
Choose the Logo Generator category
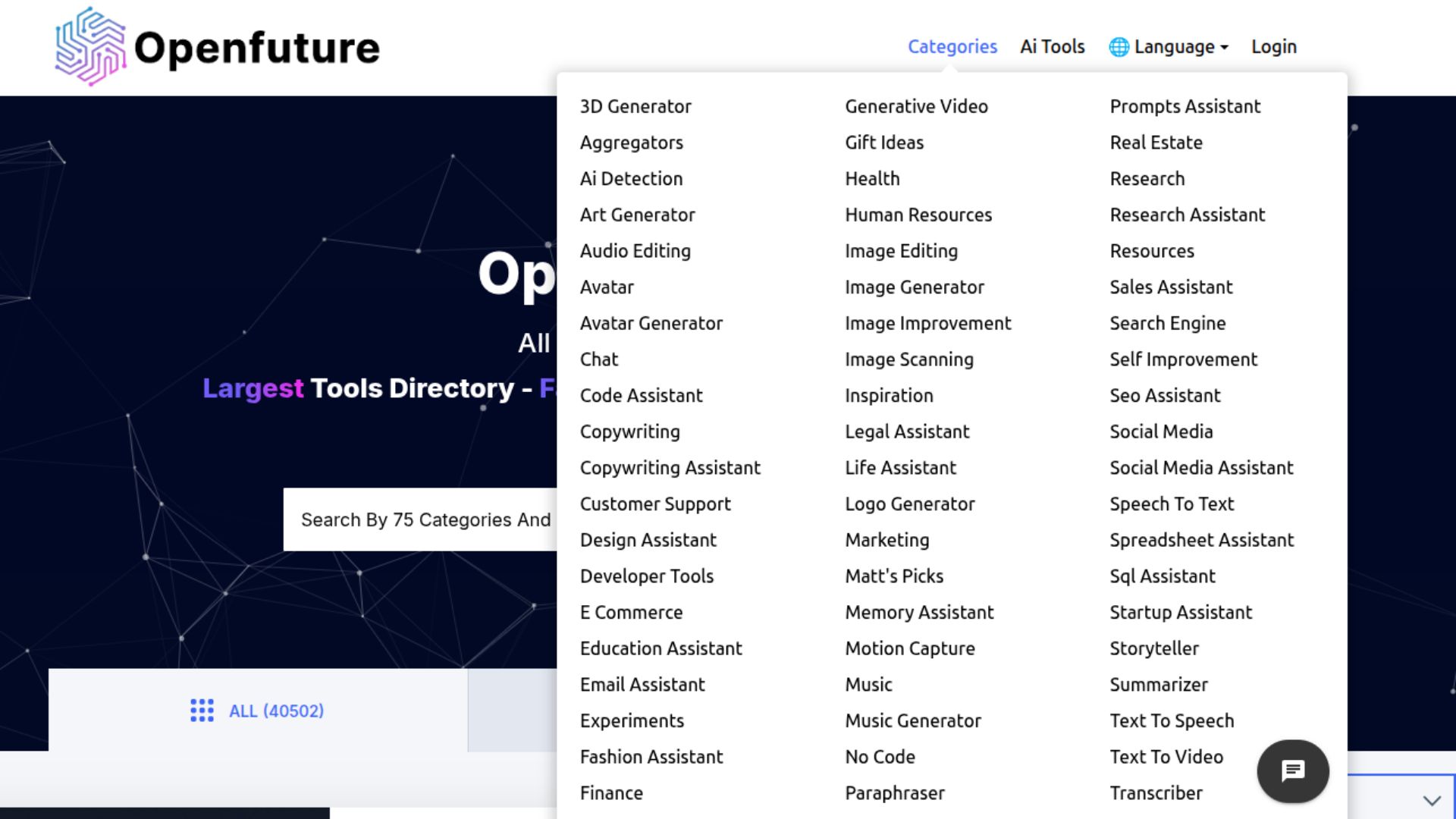(x=909, y=504)
